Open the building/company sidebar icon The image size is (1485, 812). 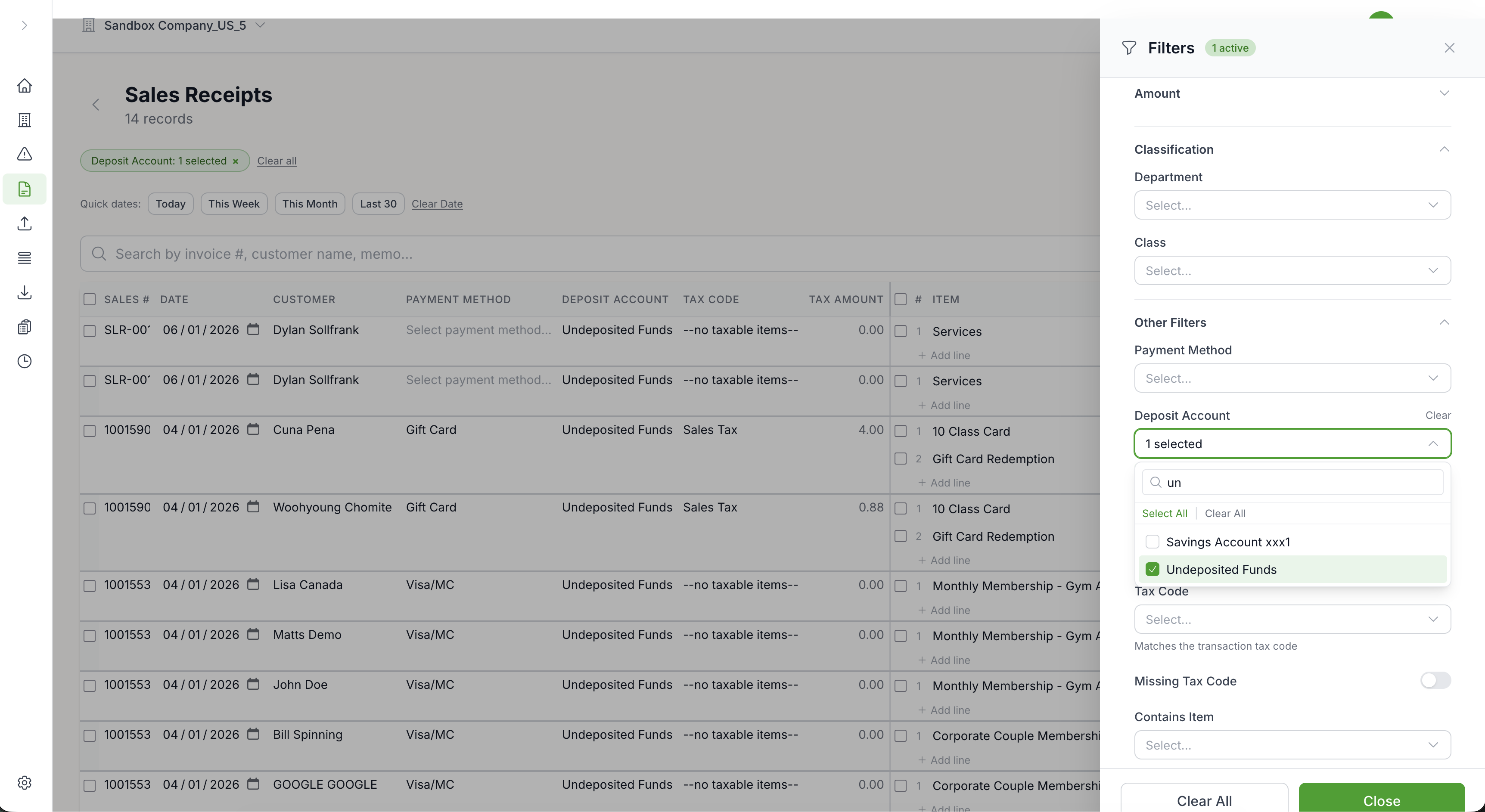[24, 120]
